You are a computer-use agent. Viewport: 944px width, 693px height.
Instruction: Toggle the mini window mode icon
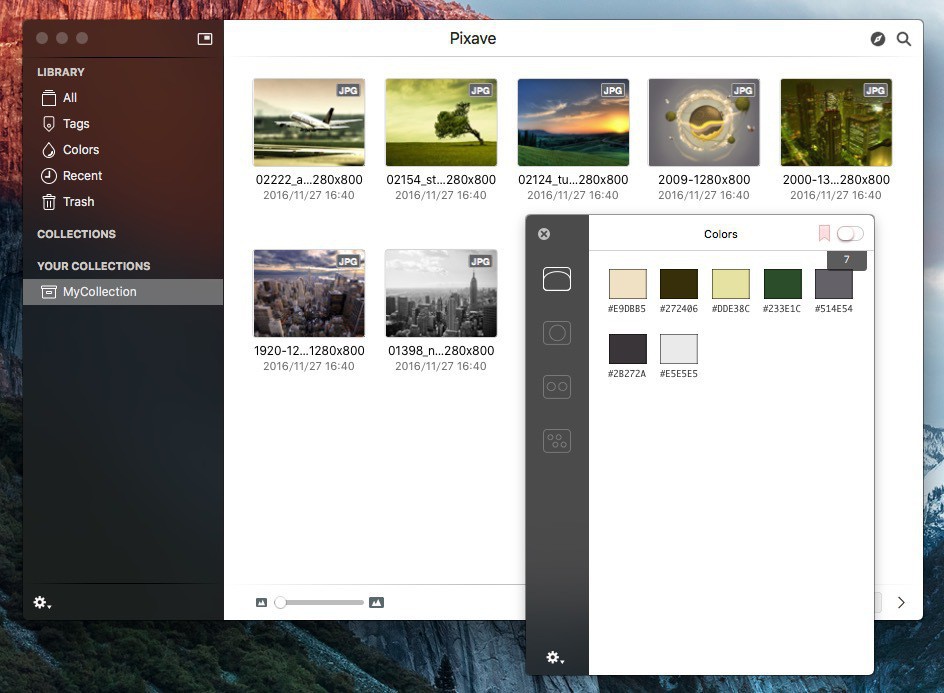[205, 39]
